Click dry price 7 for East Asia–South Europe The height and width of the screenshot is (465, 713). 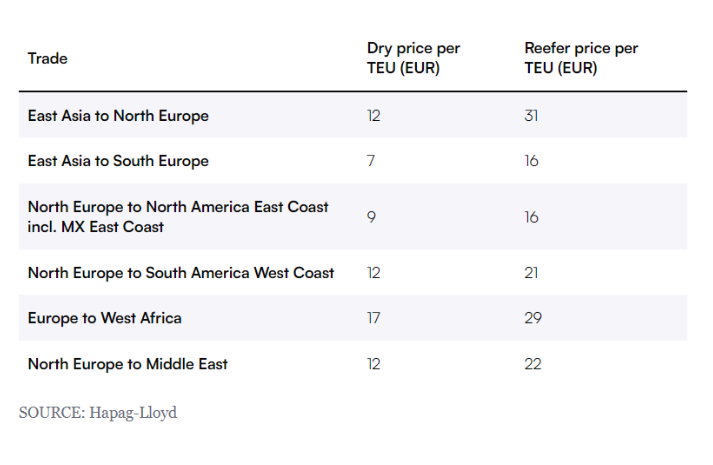pos(371,160)
